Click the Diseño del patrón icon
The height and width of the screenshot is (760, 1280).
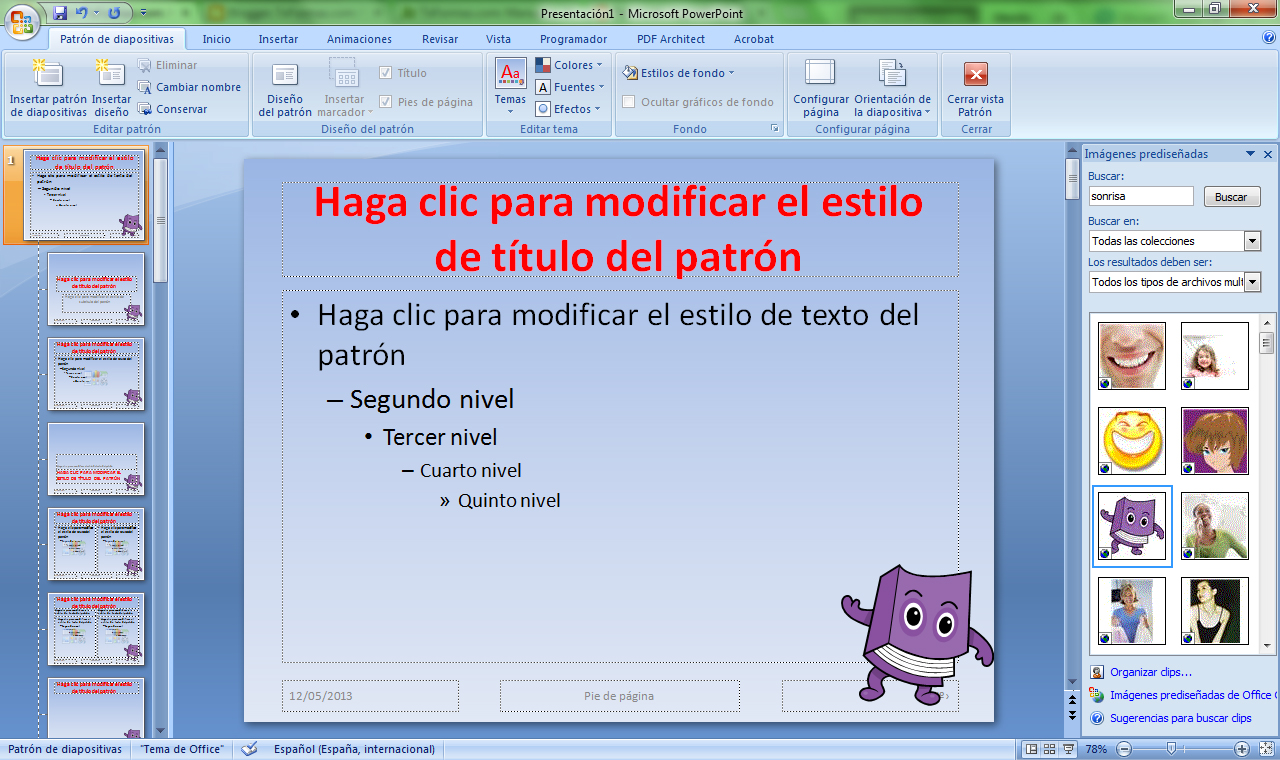click(285, 74)
